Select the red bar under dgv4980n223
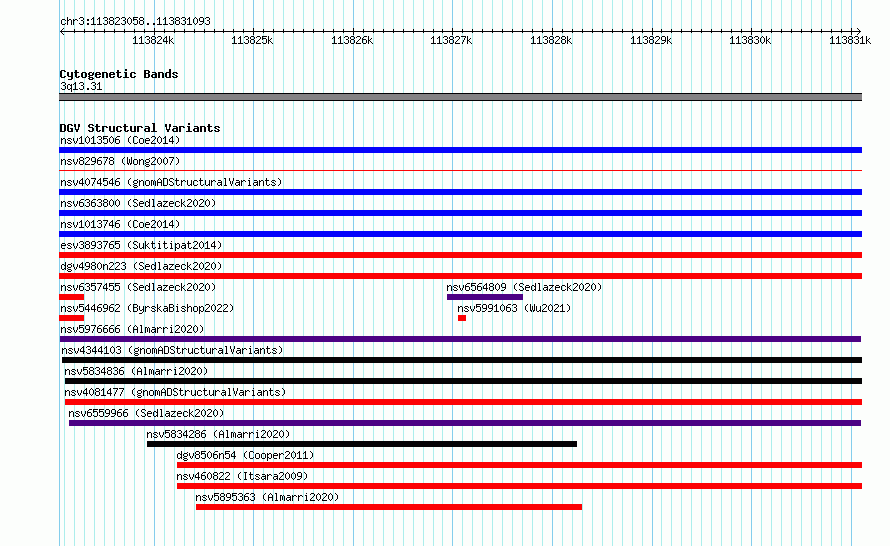 pos(460,276)
